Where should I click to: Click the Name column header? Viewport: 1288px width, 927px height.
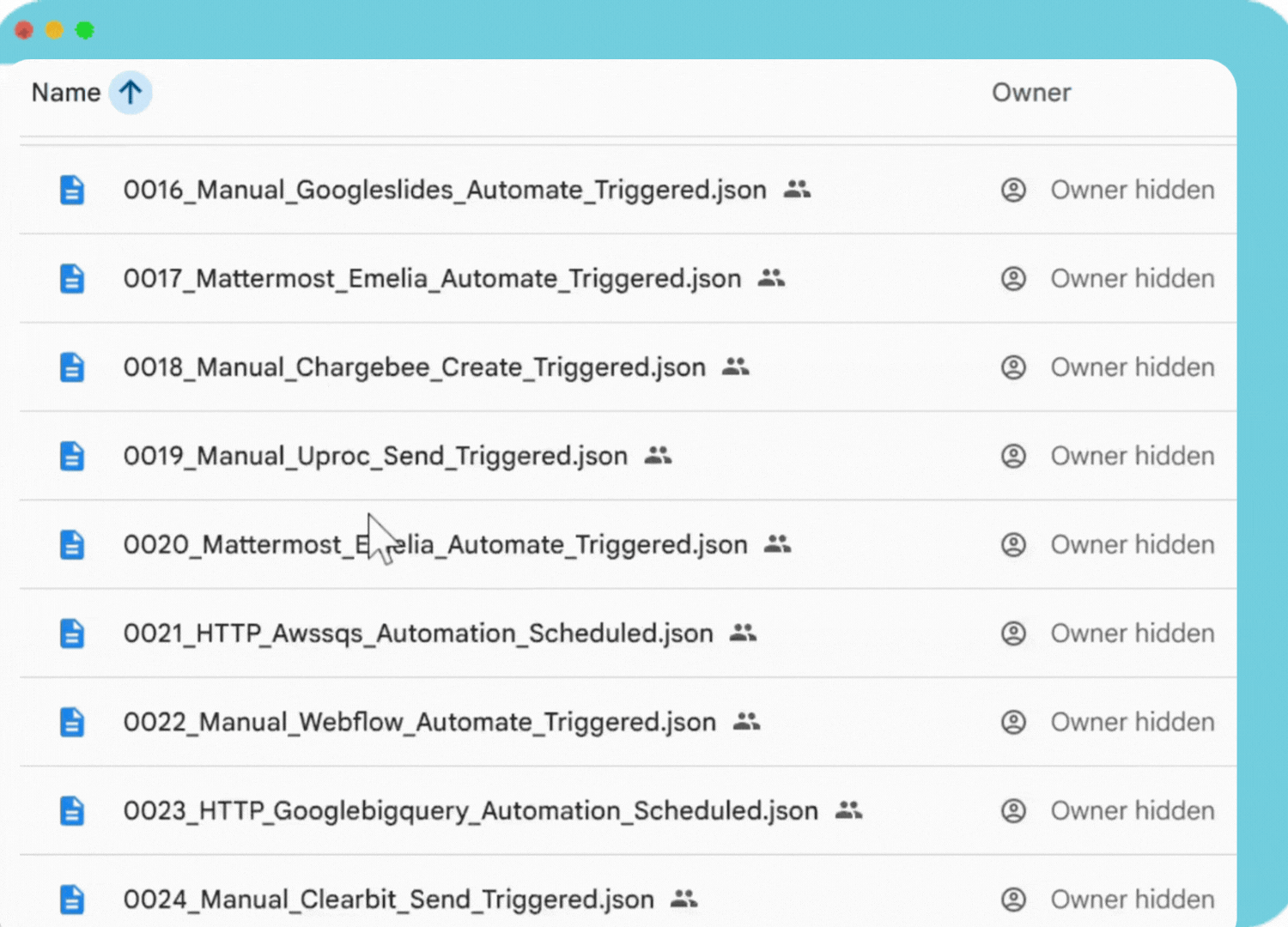(x=65, y=92)
